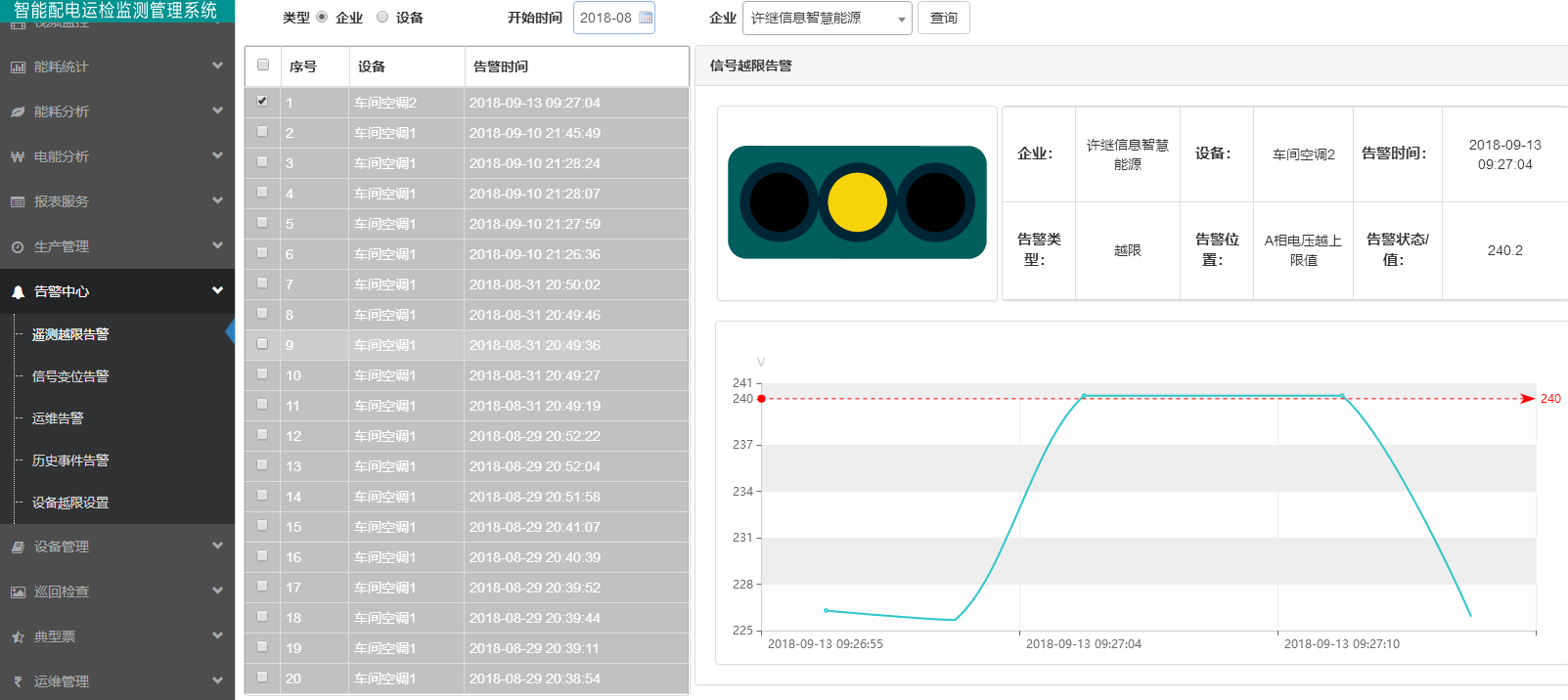
Task: Click the bell icon beside 告警中心
Action: [18, 292]
